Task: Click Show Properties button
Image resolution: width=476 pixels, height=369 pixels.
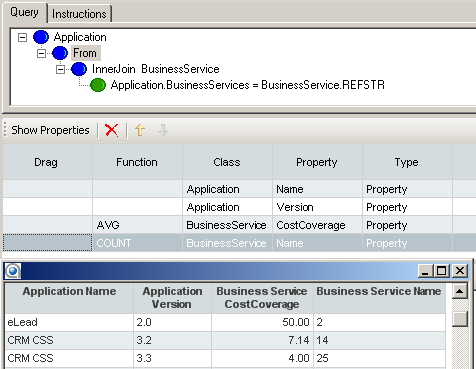Action: (x=50, y=130)
